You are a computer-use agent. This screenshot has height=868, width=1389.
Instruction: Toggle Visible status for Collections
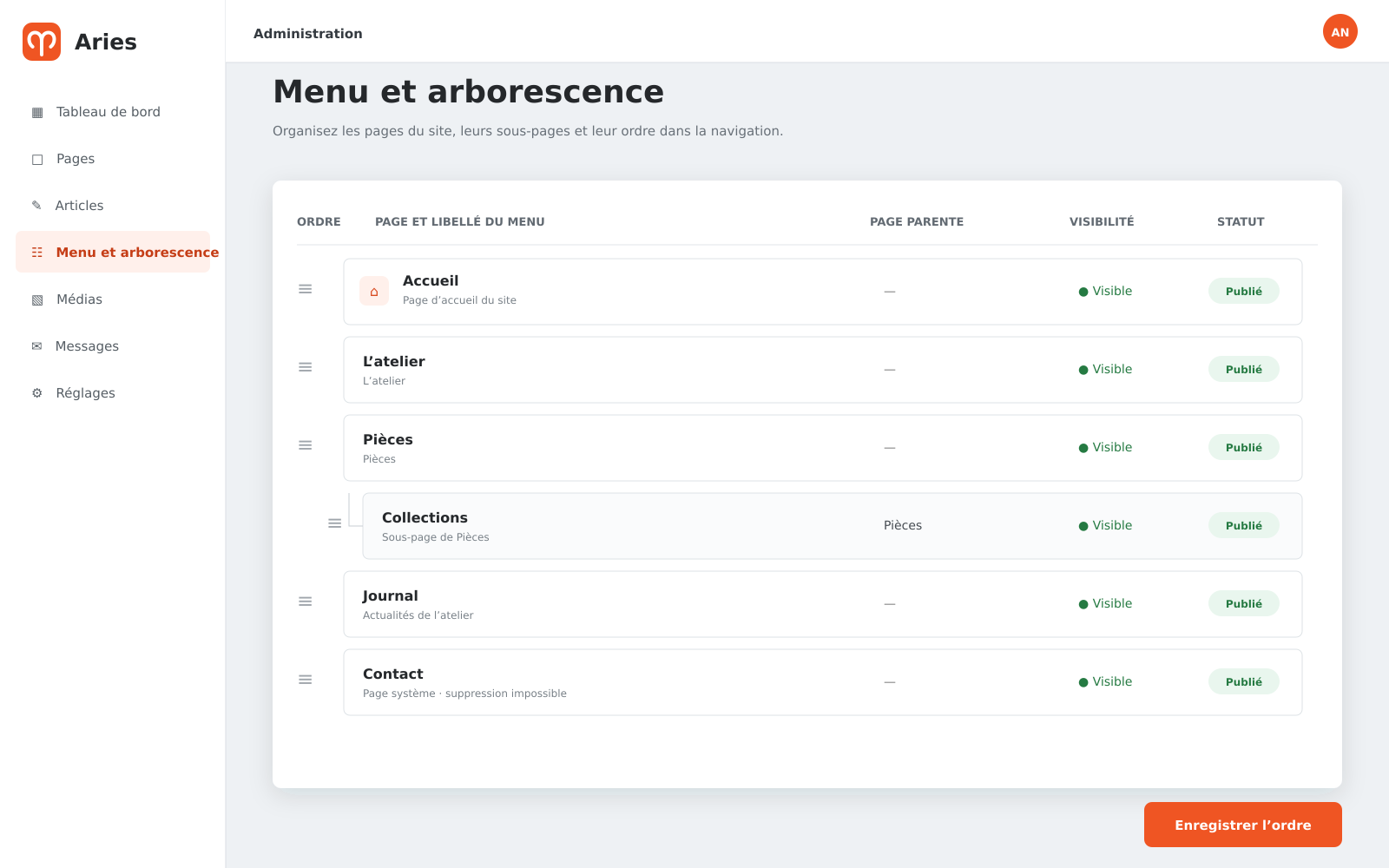(1105, 526)
